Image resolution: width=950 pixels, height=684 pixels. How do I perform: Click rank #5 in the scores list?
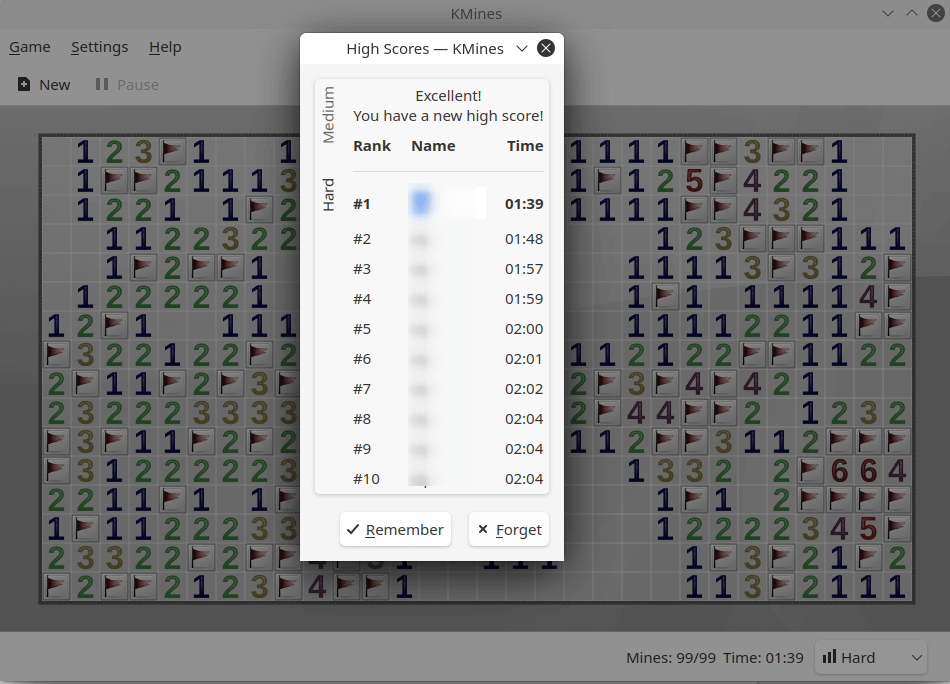tap(362, 329)
